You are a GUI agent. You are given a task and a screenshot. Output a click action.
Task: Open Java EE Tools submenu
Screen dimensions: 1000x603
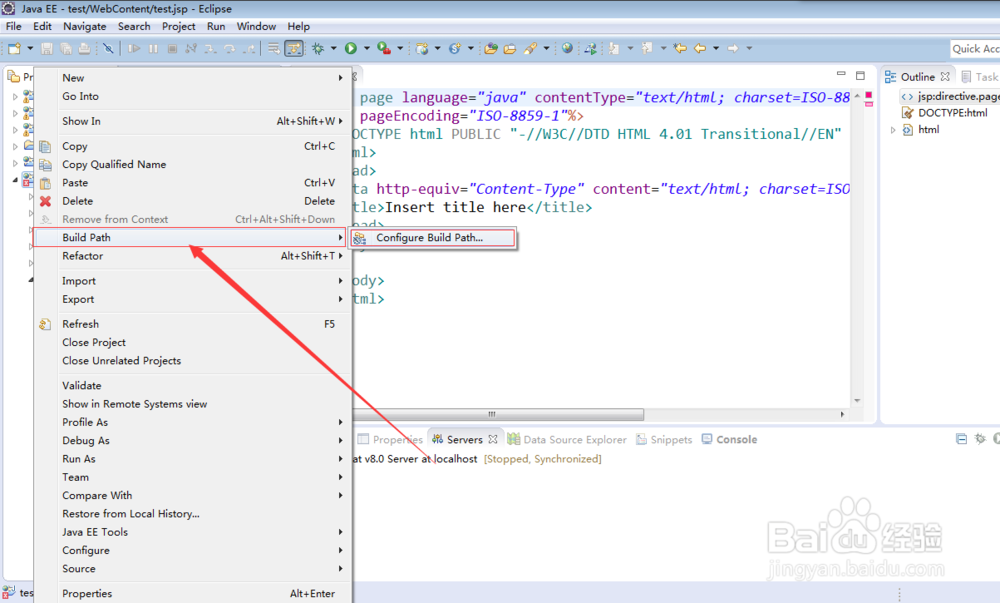[x=193, y=532]
